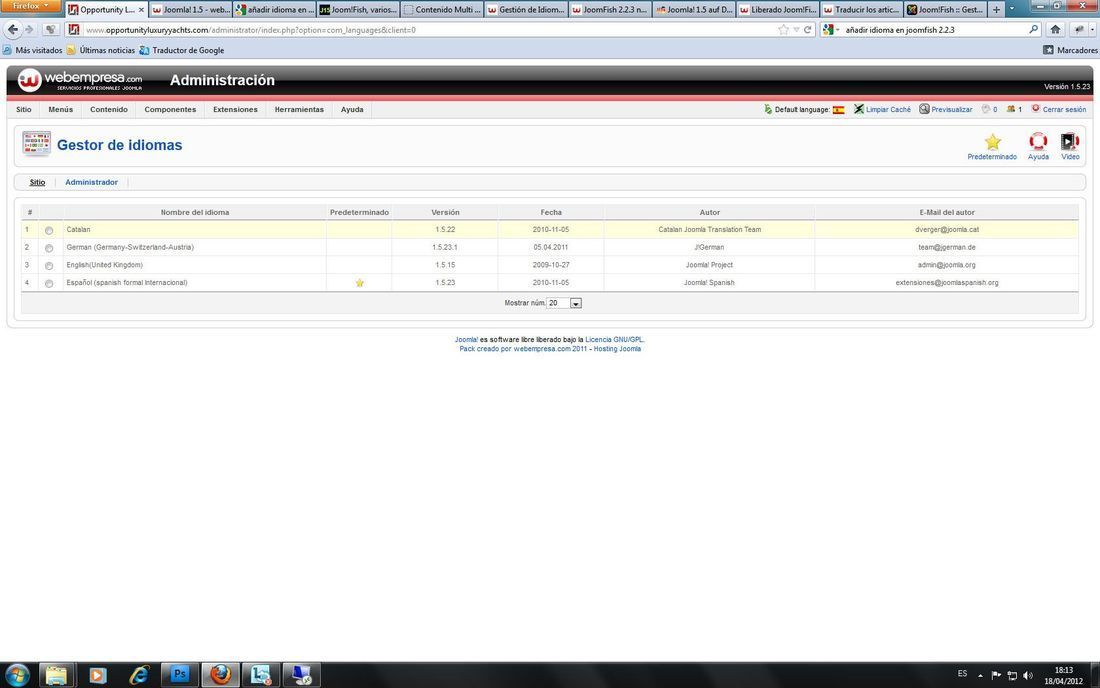
Task: Click the team@jgerman.de email cell
Action: click(x=946, y=248)
